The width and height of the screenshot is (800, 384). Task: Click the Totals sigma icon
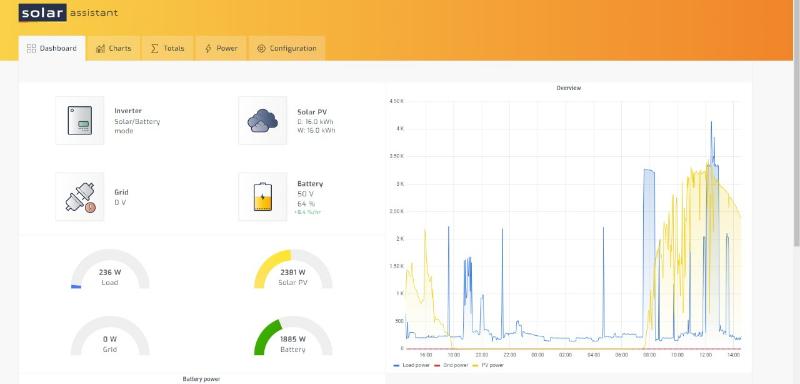155,48
